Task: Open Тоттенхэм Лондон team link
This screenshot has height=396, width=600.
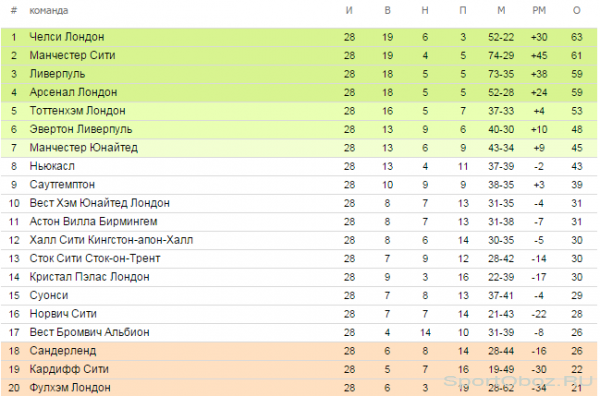Action: point(77,111)
